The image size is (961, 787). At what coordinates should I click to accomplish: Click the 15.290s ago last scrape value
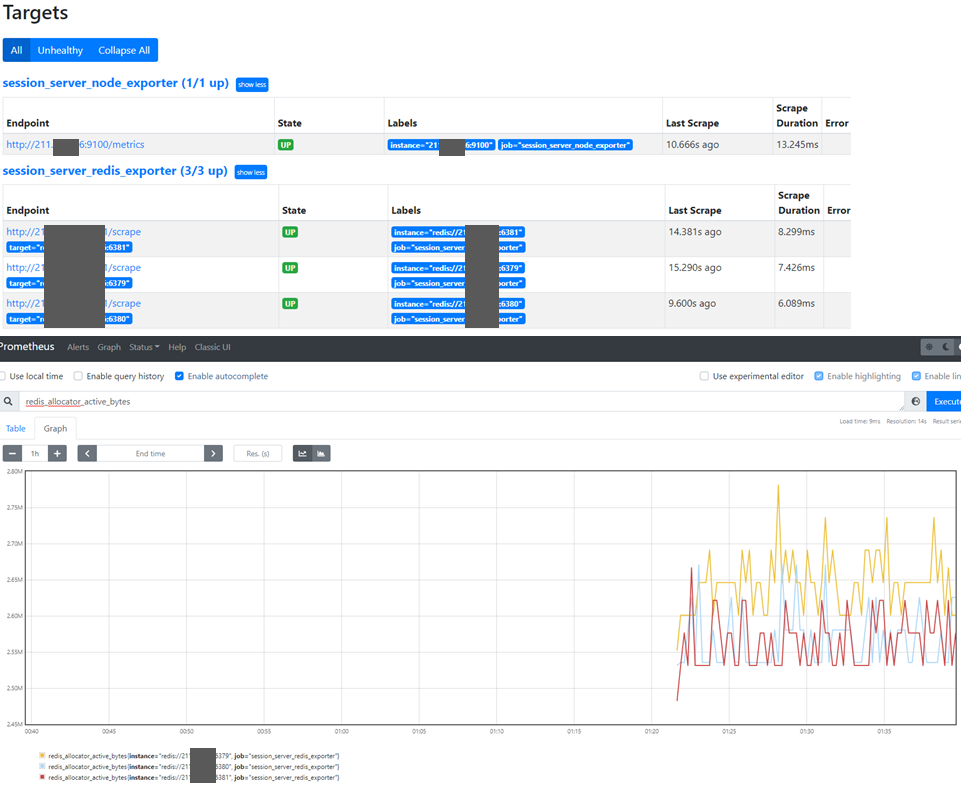(x=695, y=267)
